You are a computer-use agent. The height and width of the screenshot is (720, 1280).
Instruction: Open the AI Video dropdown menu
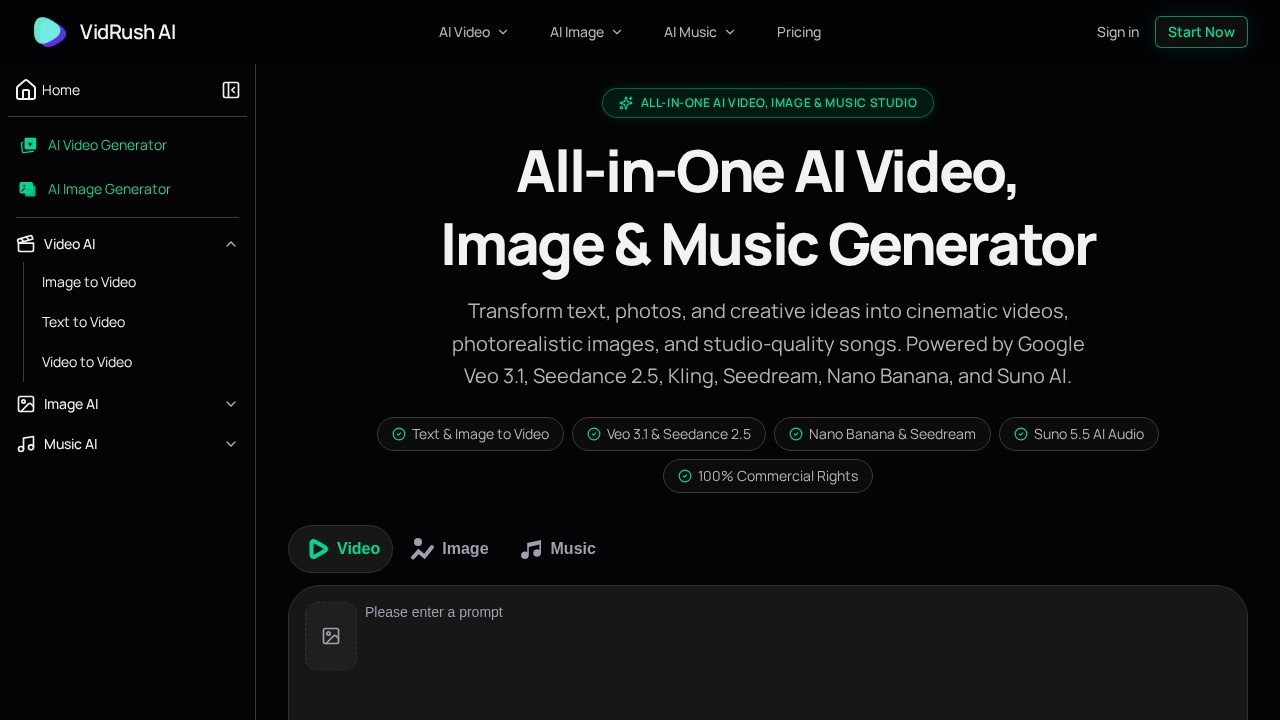point(474,32)
